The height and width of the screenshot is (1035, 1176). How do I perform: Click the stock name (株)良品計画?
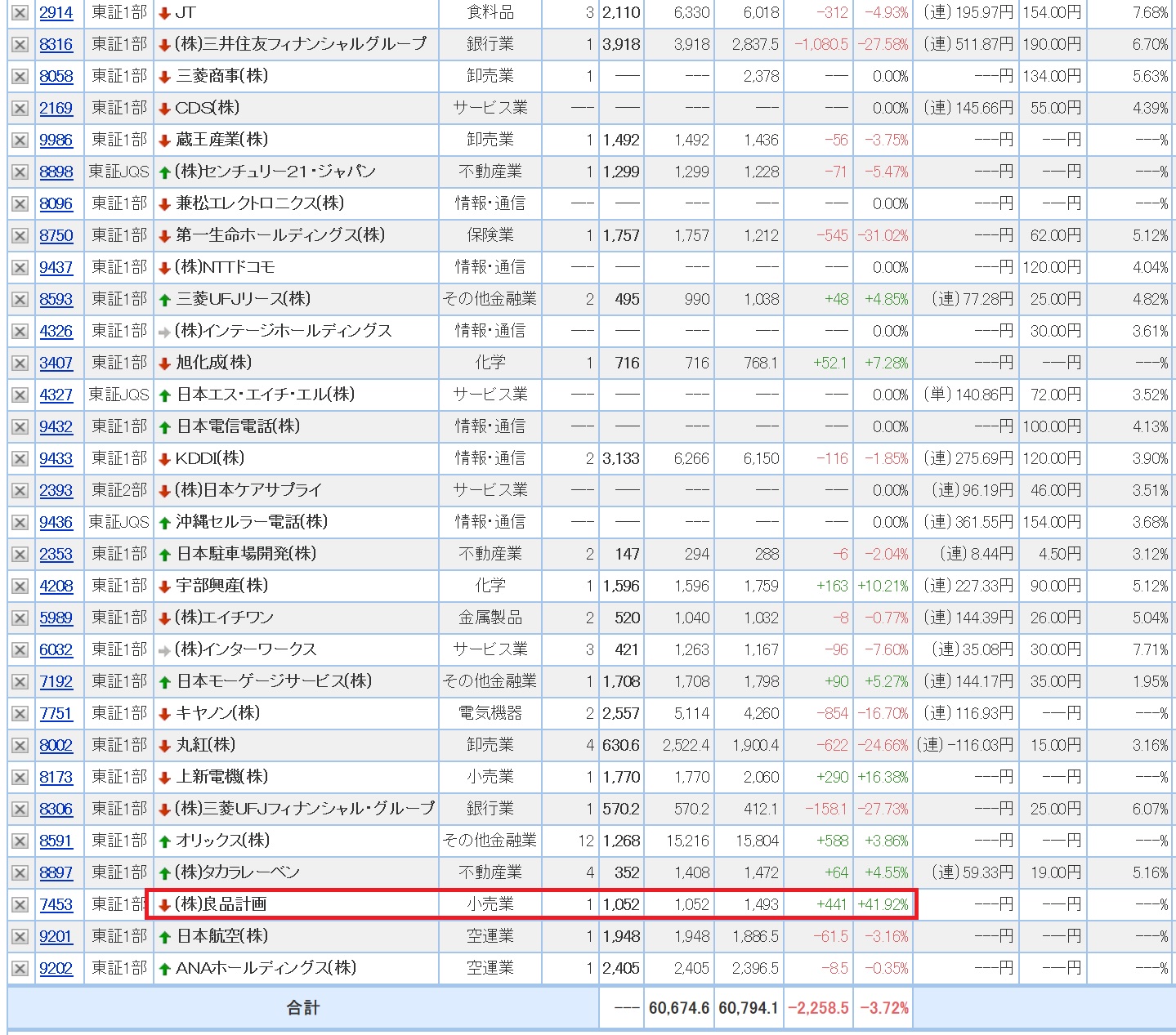click(x=221, y=904)
